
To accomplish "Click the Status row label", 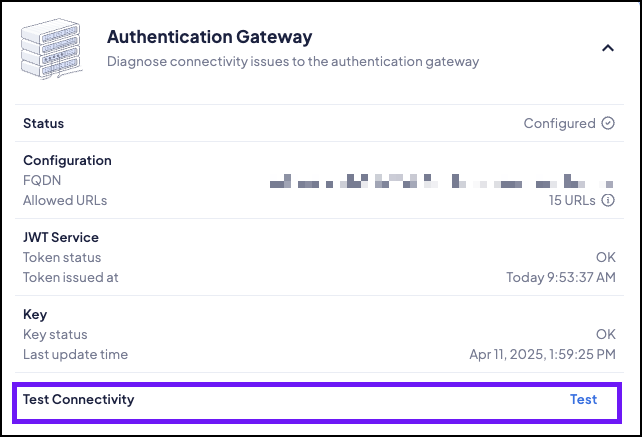I will 43,124.
